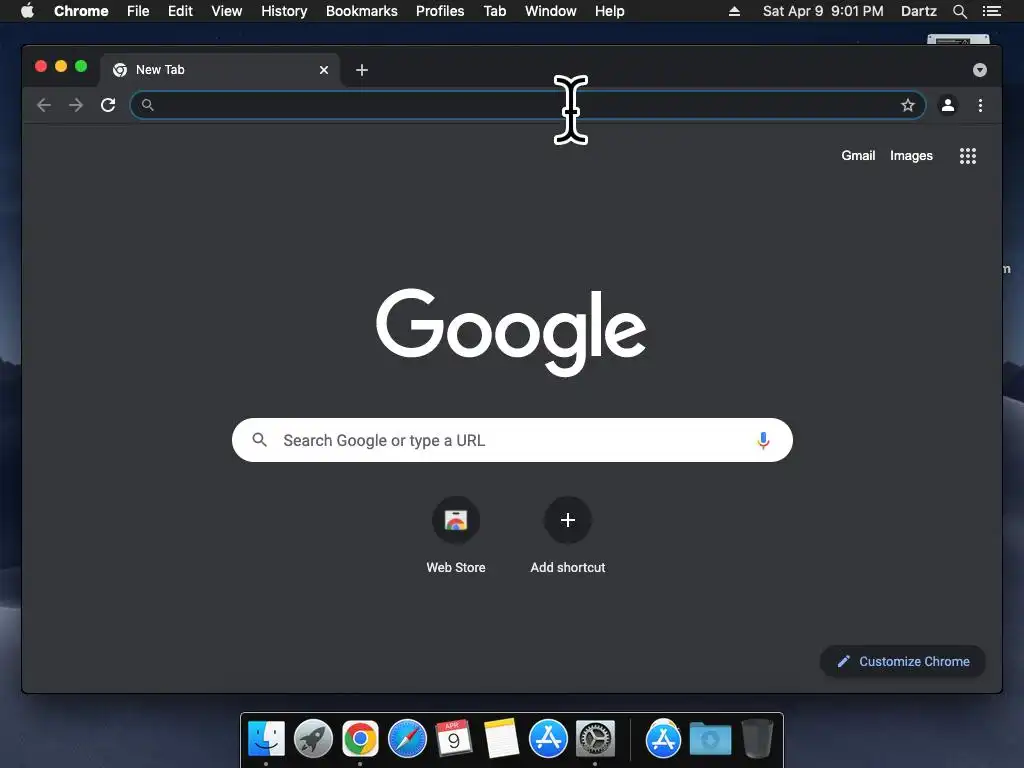The height and width of the screenshot is (768, 1024).
Task: Click the forward navigation arrow
Action: pos(76,105)
